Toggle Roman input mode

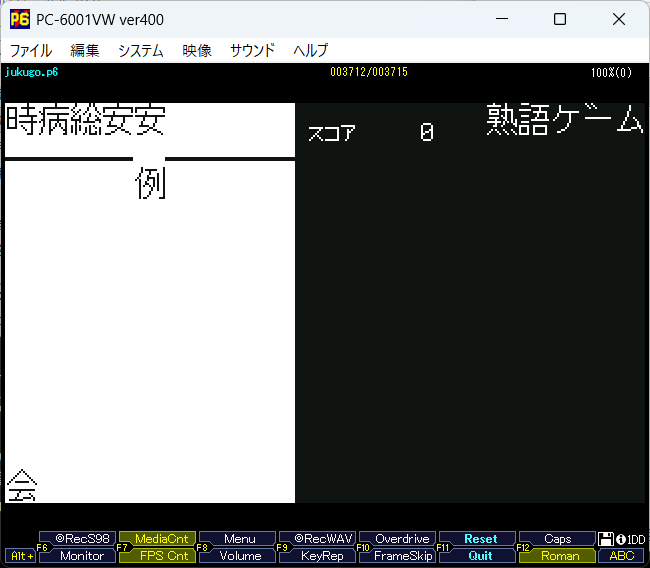(558, 556)
